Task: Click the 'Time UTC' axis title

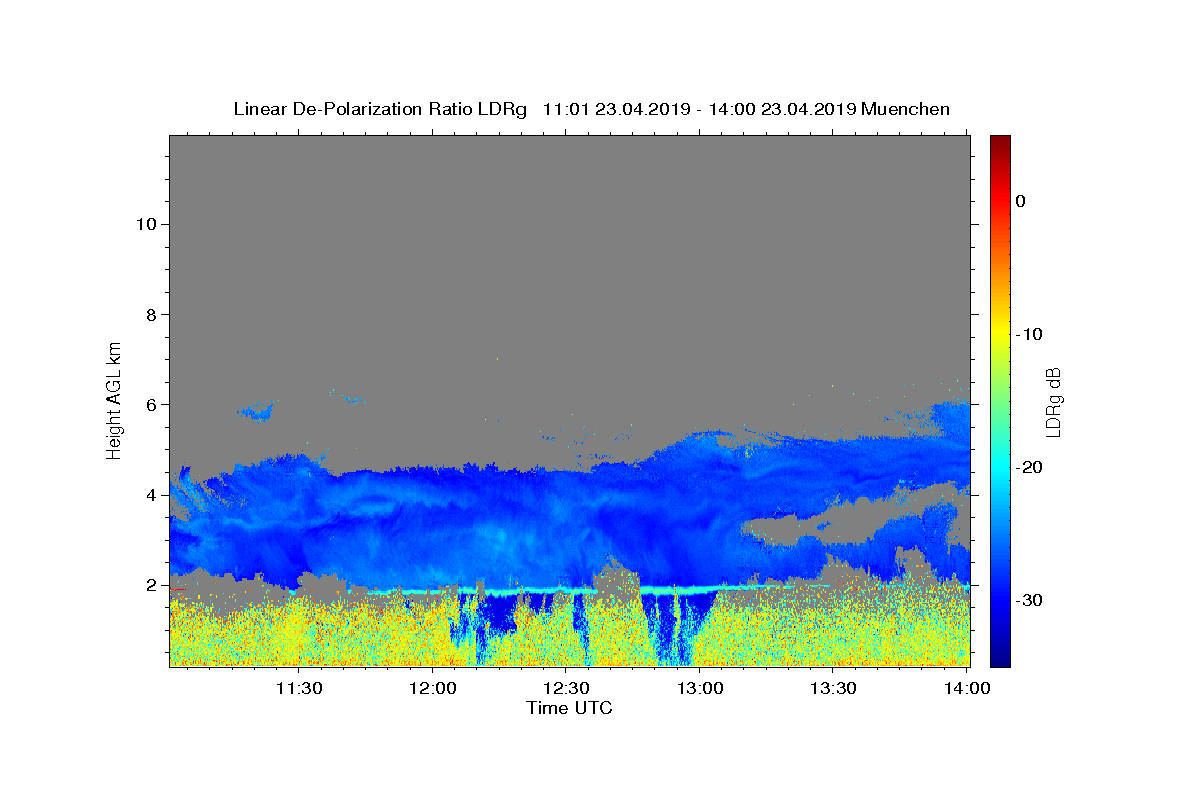Action: (569, 708)
